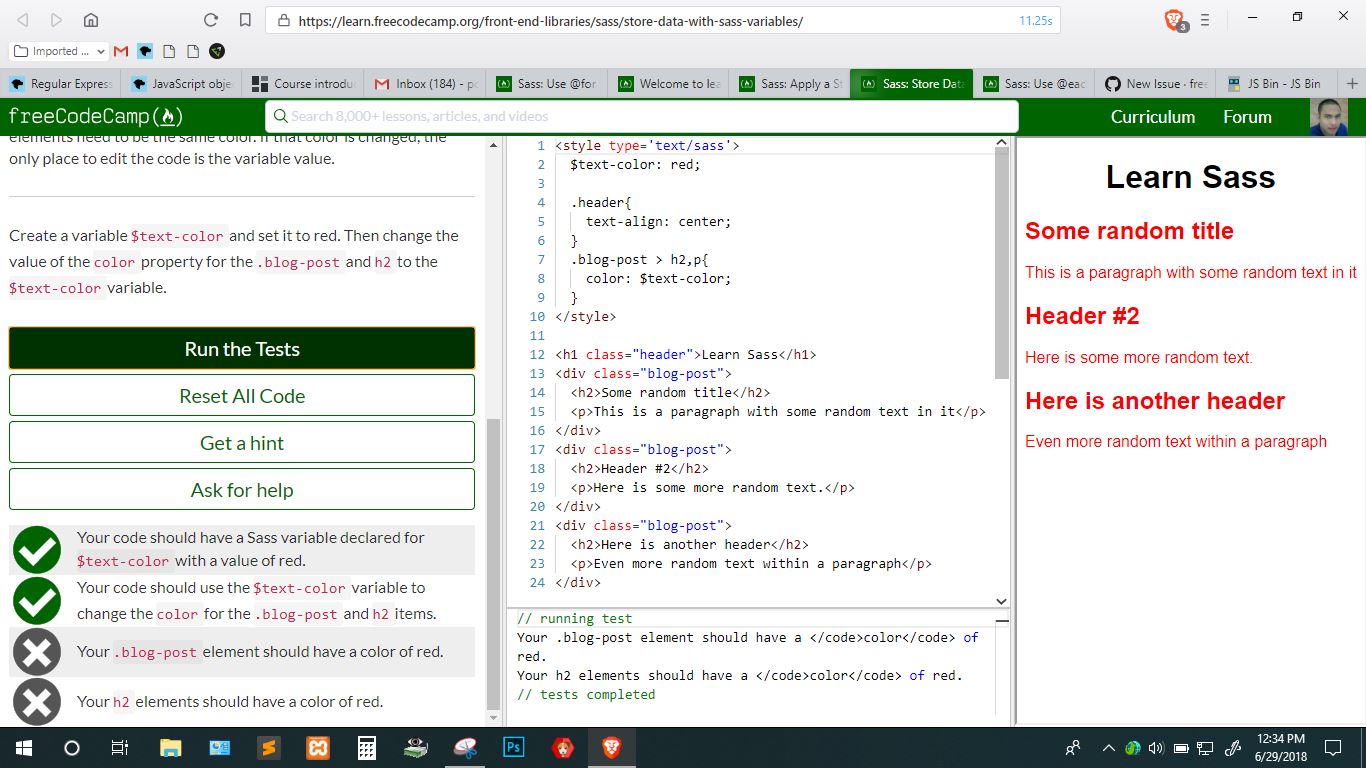Open Sublime Text from the taskbar
The image size is (1366, 768).
[x=269, y=747]
